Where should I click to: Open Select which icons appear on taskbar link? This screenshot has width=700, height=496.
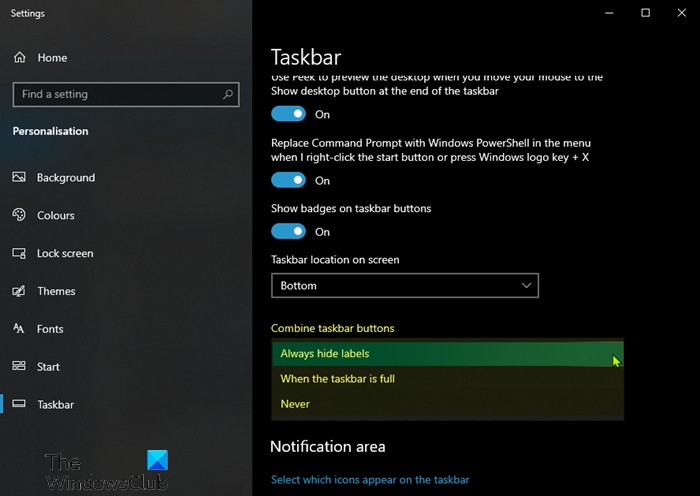[x=370, y=480]
